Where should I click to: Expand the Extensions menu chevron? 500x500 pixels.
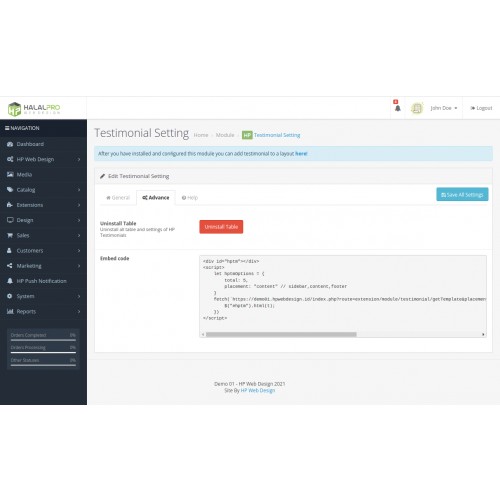[x=79, y=205]
